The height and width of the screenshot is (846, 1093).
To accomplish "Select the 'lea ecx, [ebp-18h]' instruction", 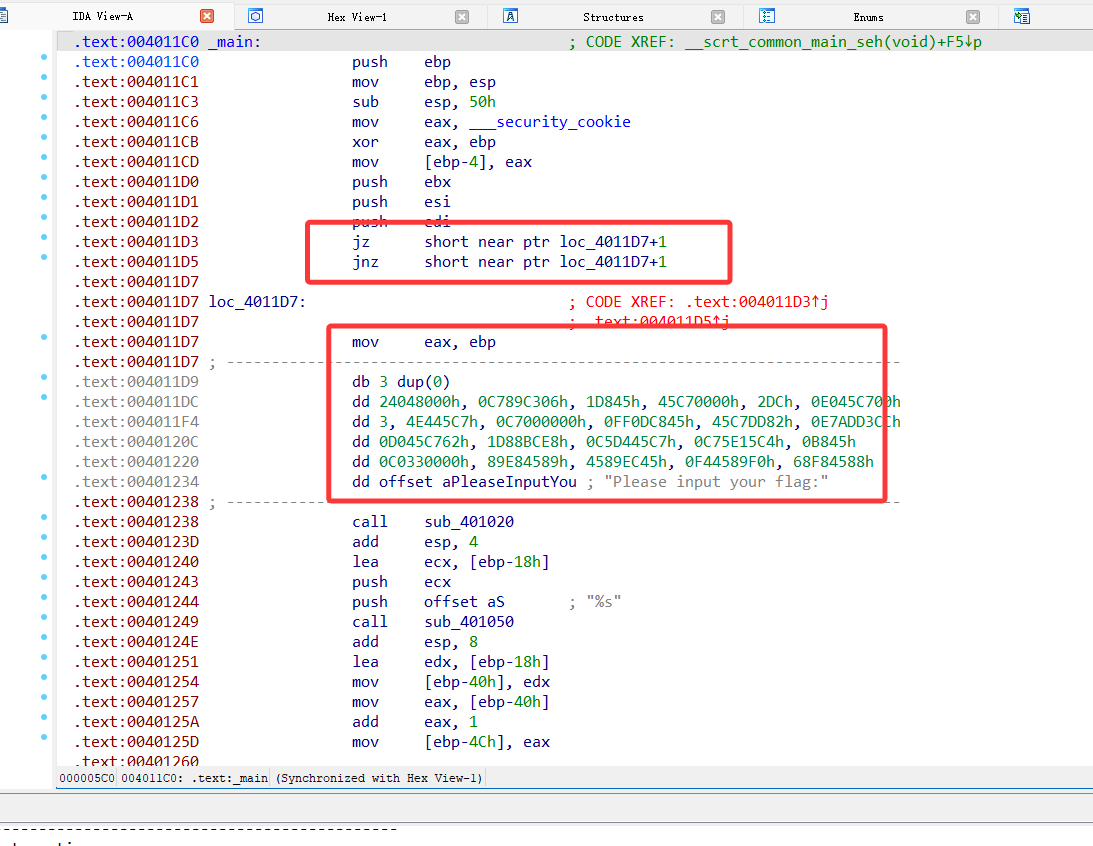I will click(450, 562).
